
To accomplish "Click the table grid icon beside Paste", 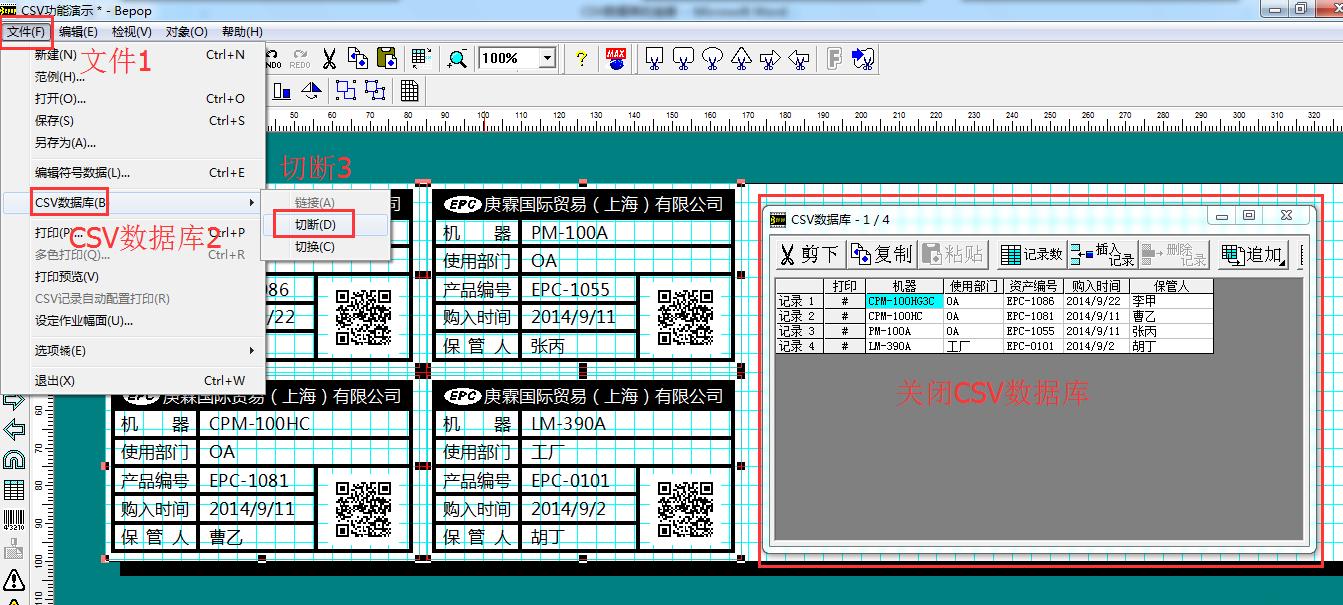I will (421, 59).
